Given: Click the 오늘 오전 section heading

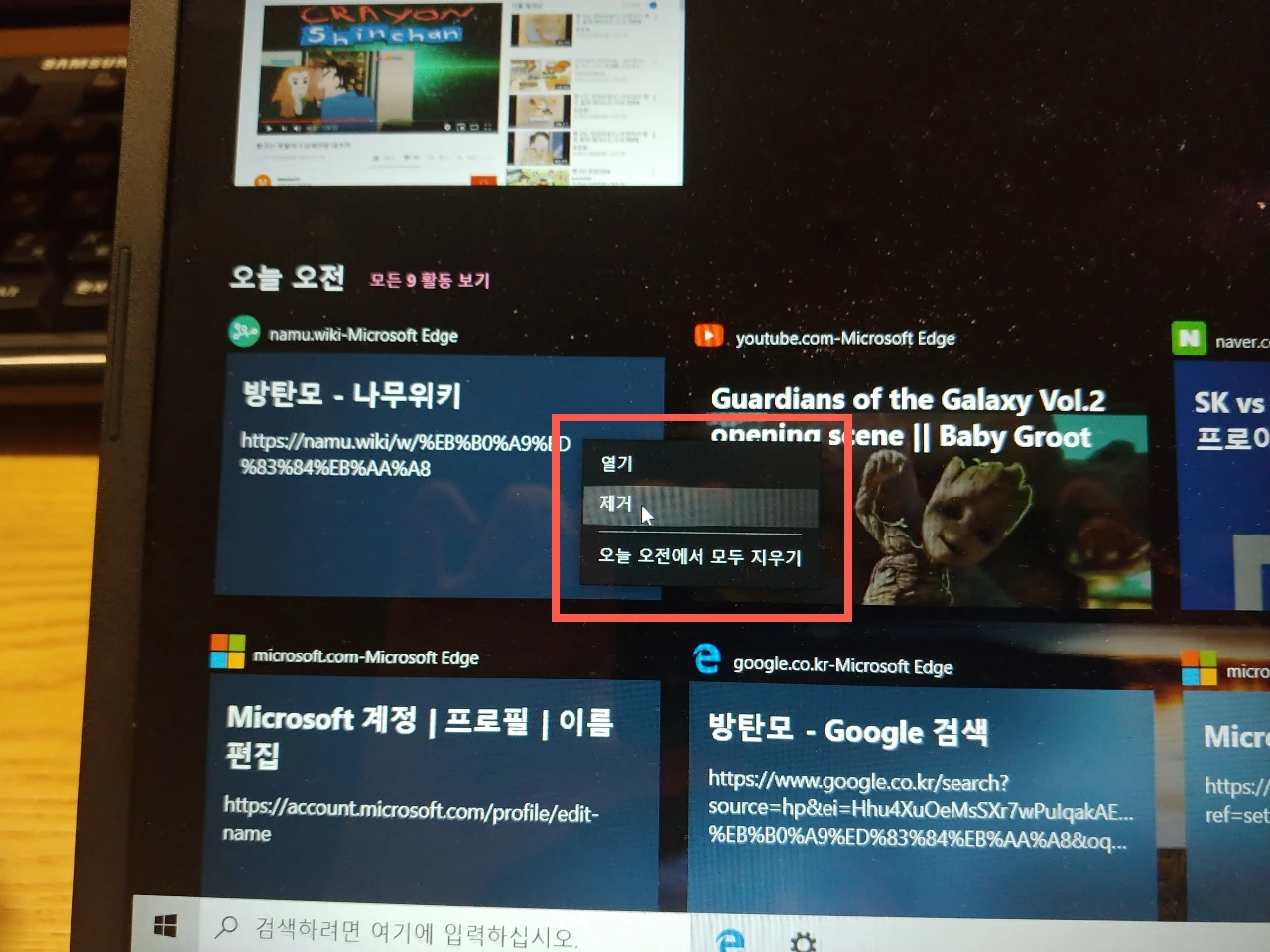Looking at the screenshot, I should pyautogui.click(x=287, y=277).
